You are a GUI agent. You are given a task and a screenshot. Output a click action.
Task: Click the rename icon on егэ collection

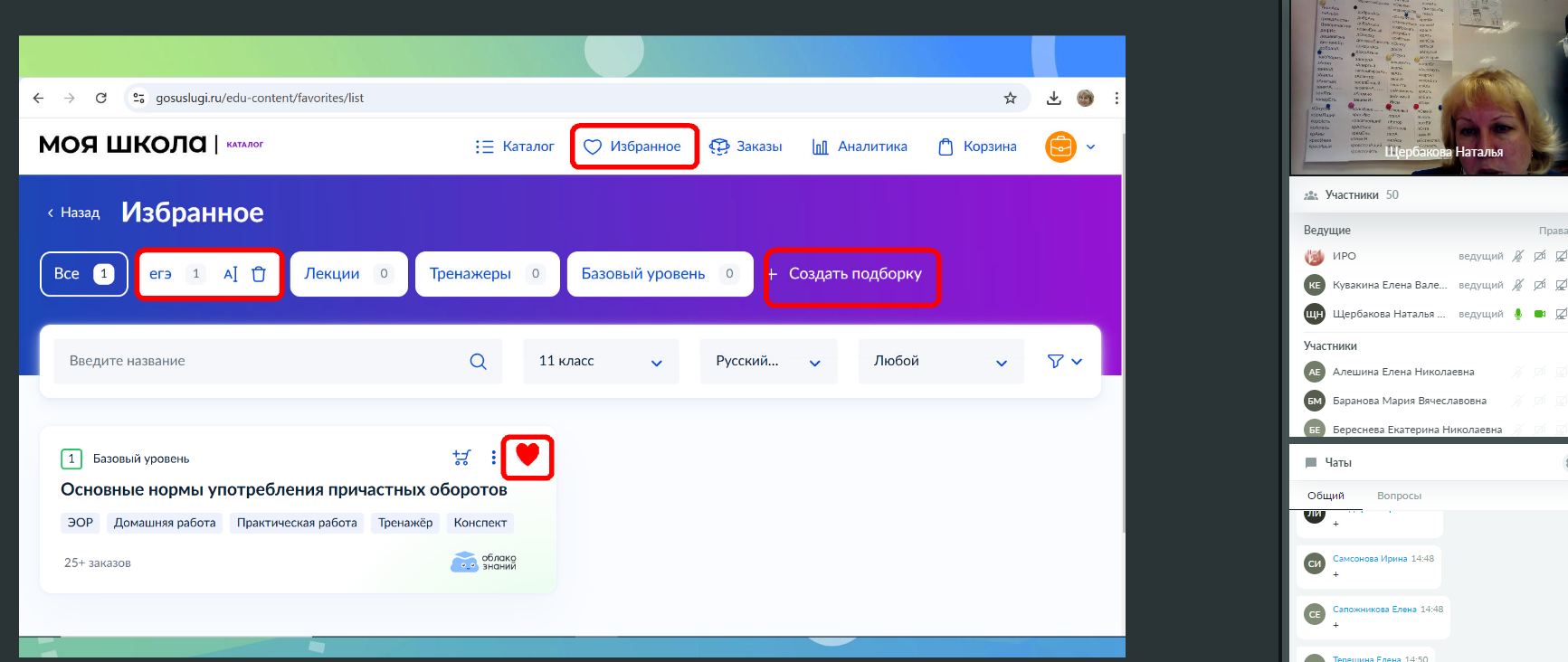[230, 274]
